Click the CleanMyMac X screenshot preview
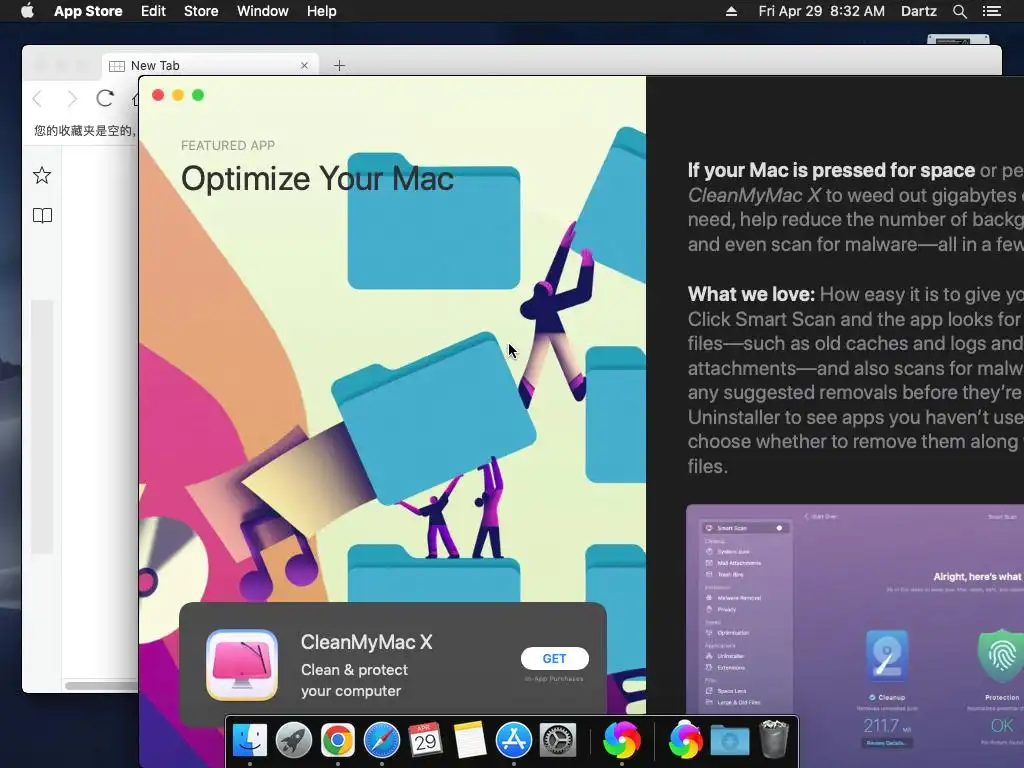The width and height of the screenshot is (1024, 768). tap(855, 609)
